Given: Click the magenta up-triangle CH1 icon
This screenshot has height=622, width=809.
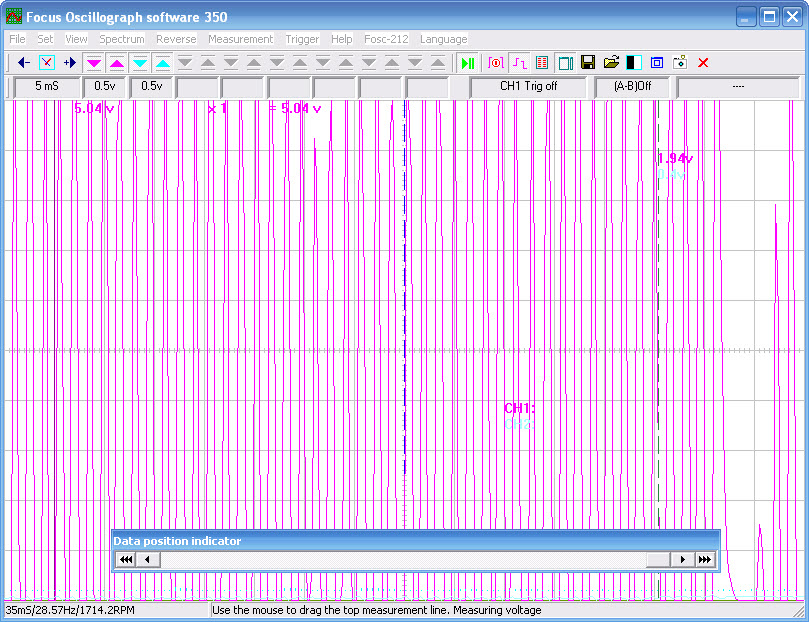Looking at the screenshot, I should click(x=117, y=63).
